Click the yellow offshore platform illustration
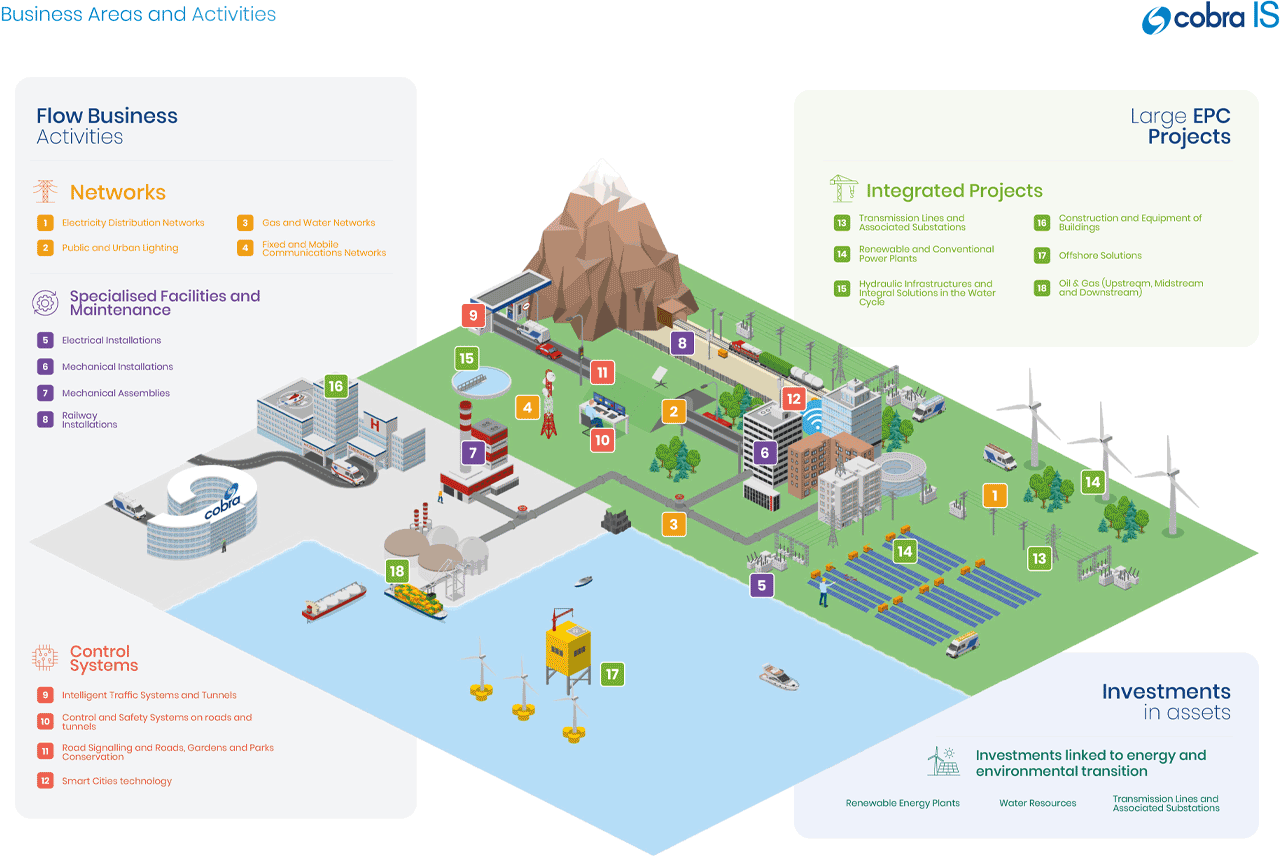1280x856 pixels. tap(568, 649)
